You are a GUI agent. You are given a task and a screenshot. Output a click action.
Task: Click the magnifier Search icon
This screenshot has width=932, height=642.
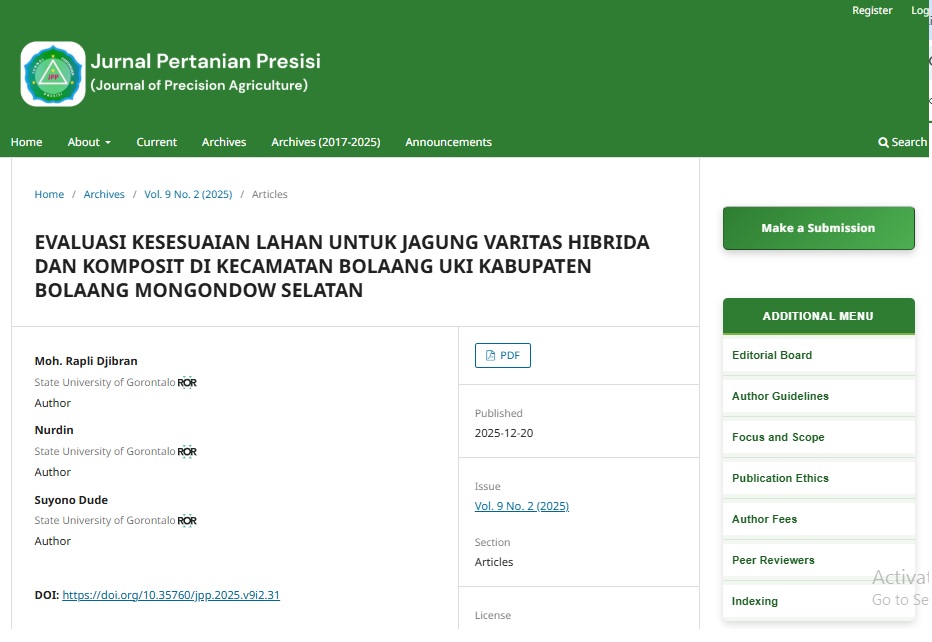884,142
